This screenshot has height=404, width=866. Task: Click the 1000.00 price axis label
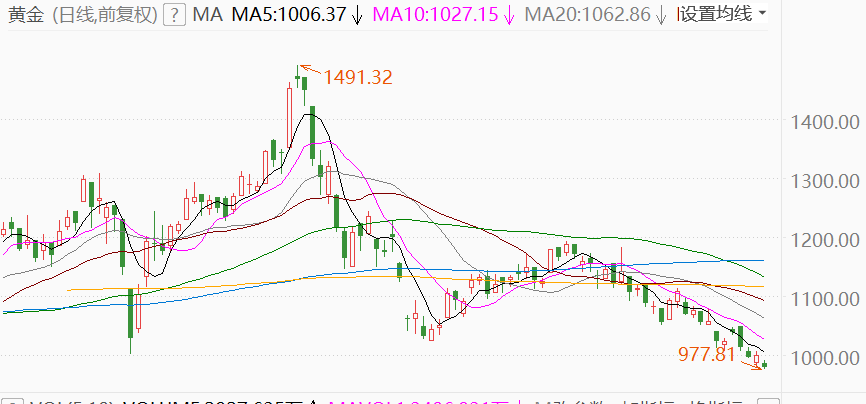pos(825,358)
